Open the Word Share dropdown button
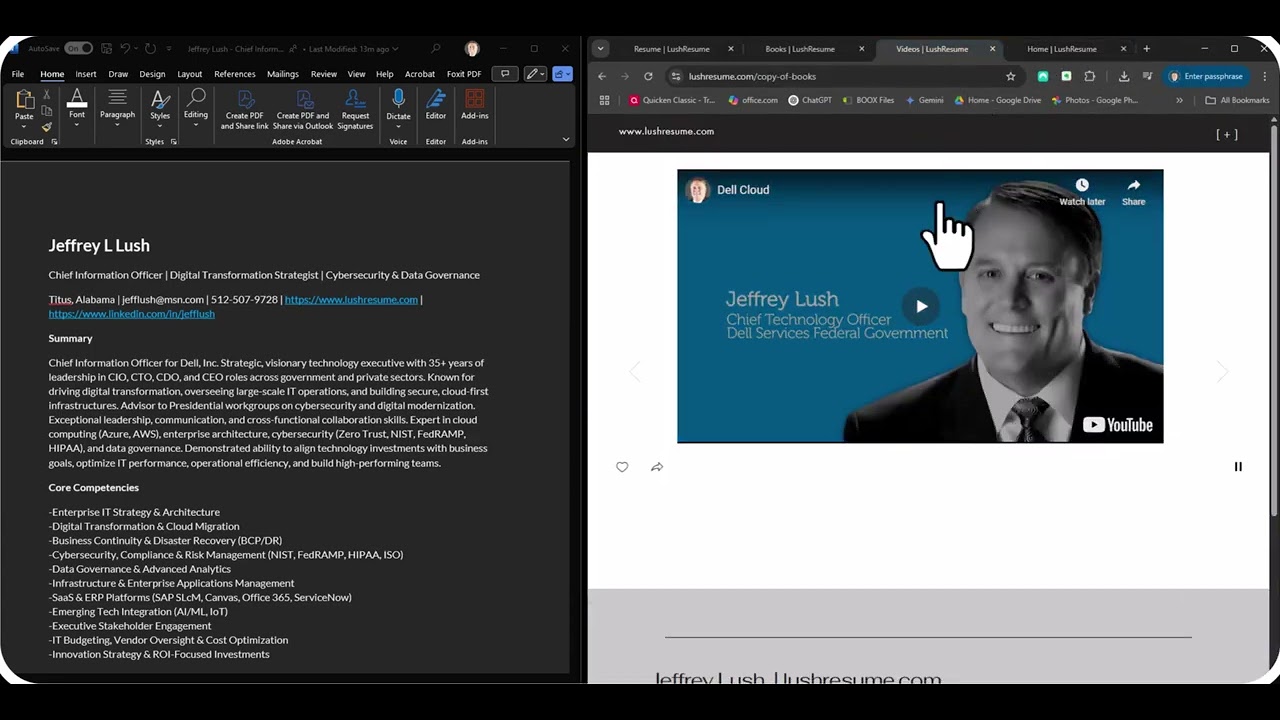 click(562, 73)
